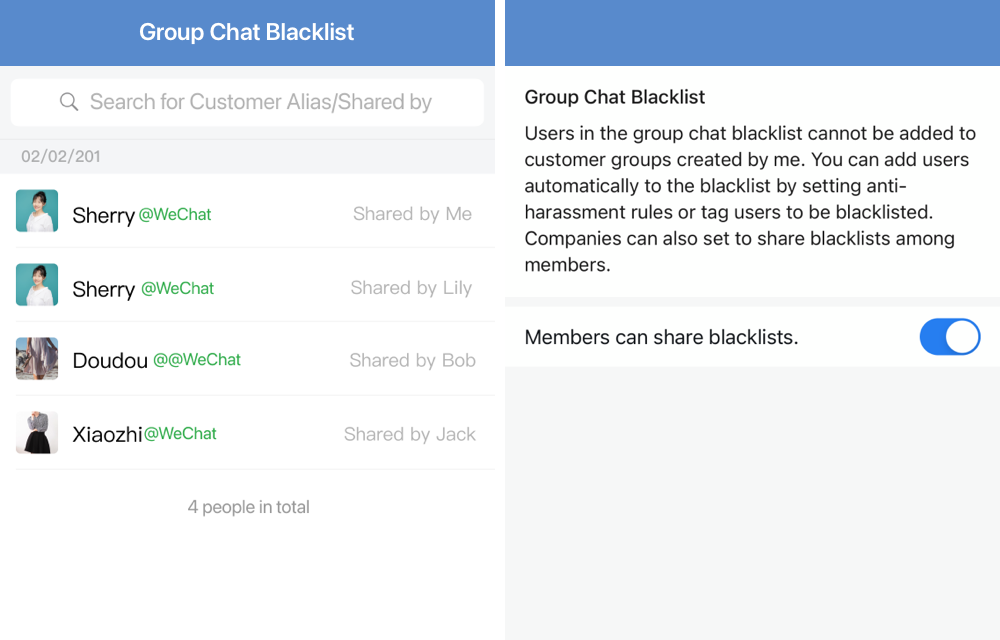Click the Shared by Bob label
1000x640 pixels.
point(413,361)
